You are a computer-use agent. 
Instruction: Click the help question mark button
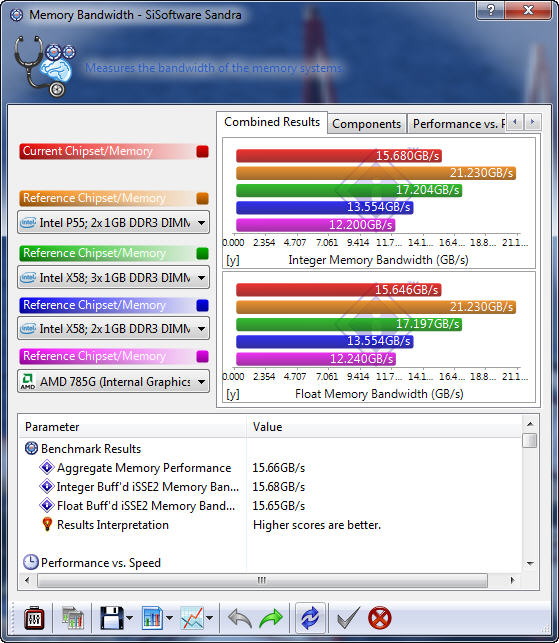[x=491, y=10]
